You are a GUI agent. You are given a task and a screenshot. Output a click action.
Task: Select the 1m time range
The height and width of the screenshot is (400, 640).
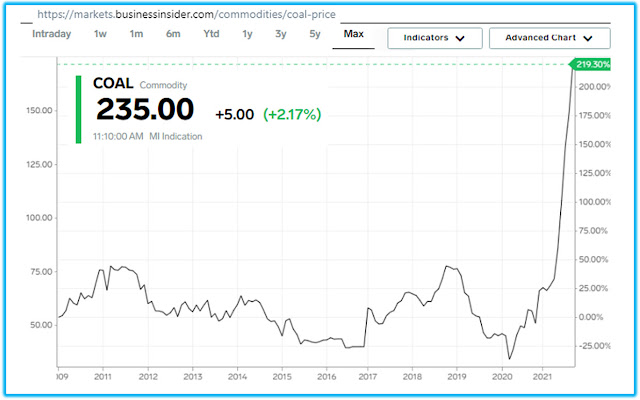click(136, 34)
